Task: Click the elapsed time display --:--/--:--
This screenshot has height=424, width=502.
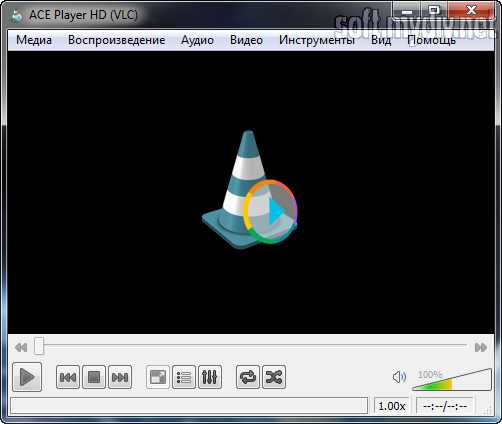Action: tap(445, 406)
